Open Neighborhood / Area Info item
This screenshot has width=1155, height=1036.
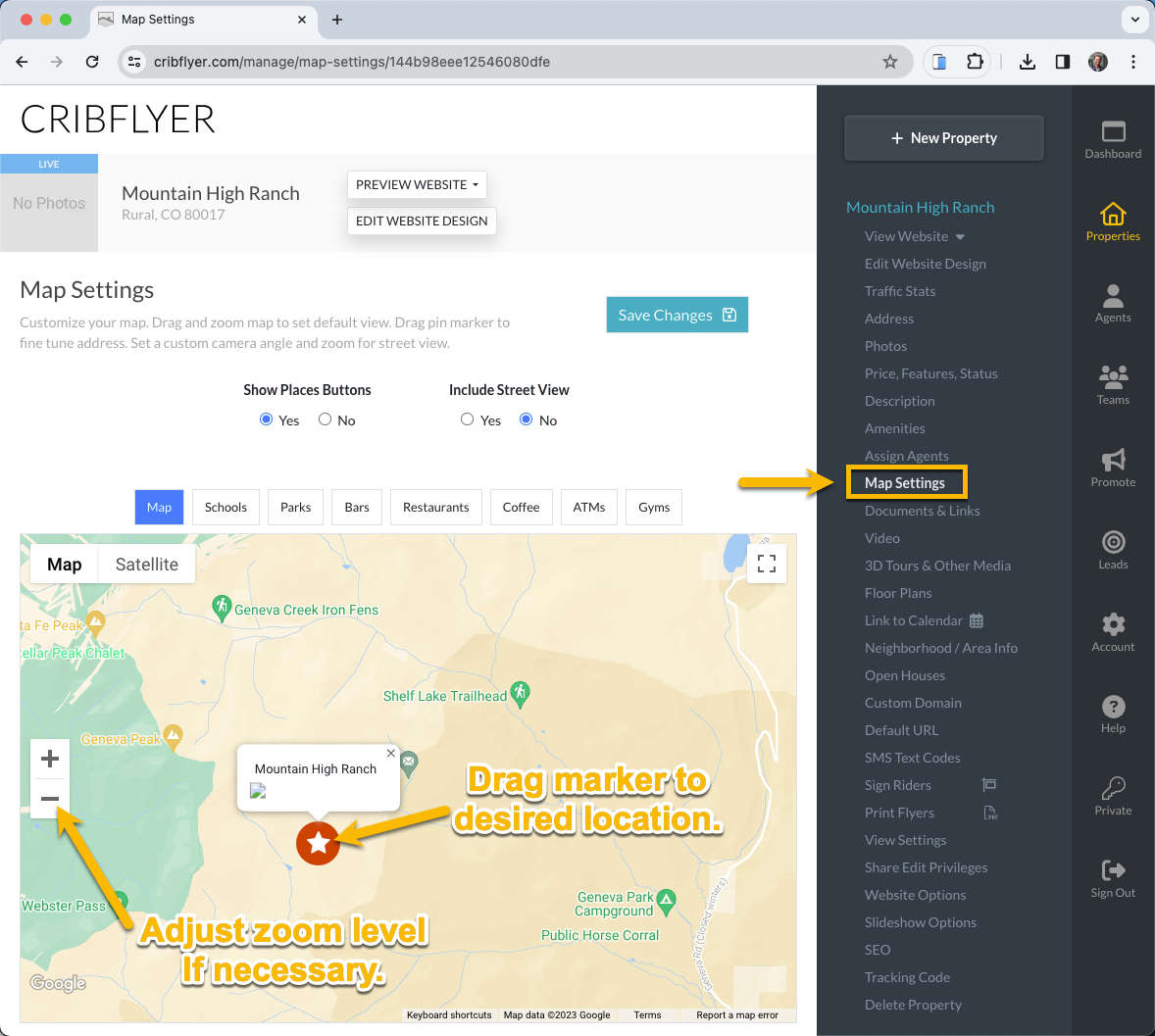(940, 647)
